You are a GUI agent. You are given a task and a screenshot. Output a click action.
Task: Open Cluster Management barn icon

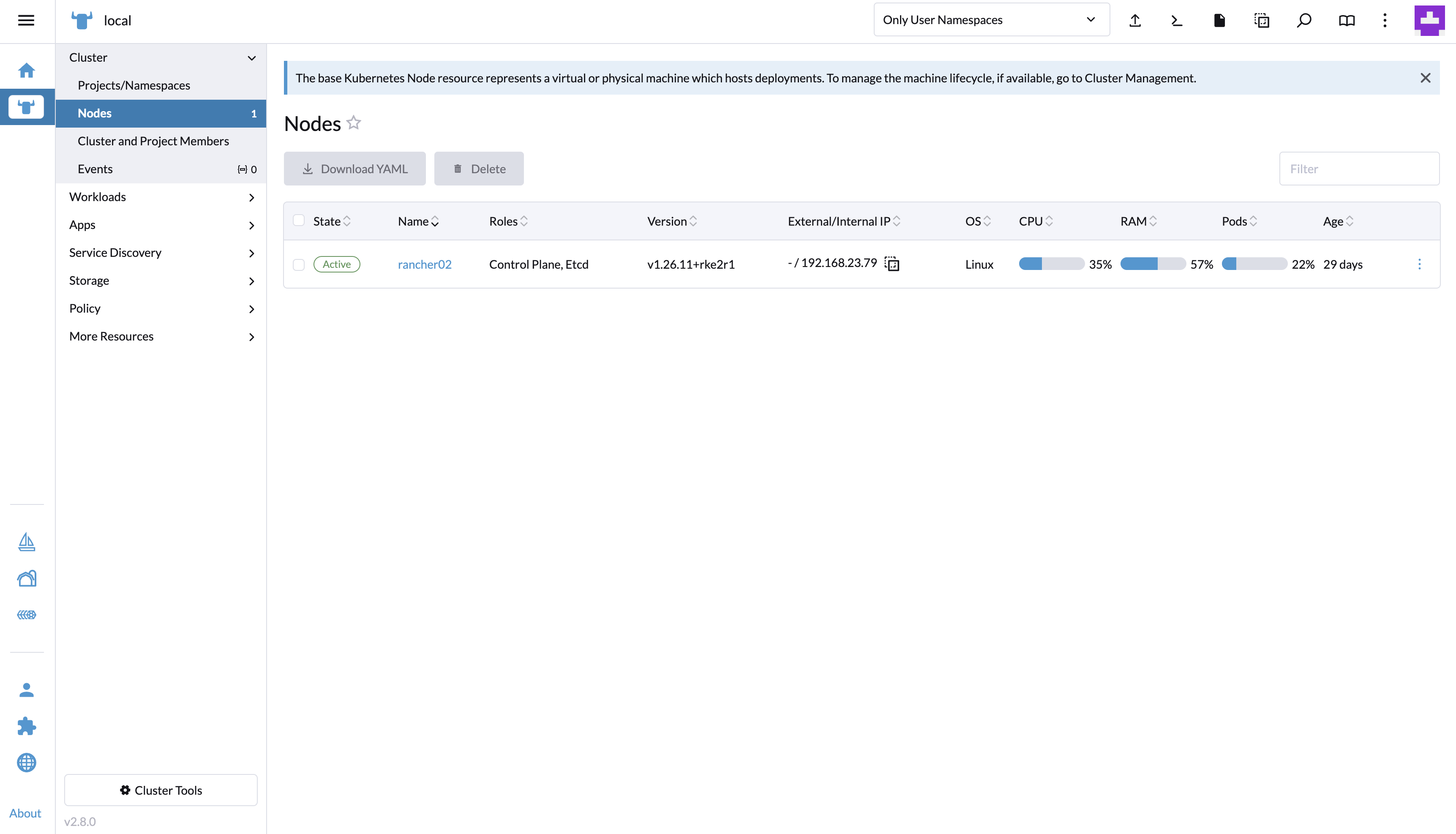[x=26, y=578]
